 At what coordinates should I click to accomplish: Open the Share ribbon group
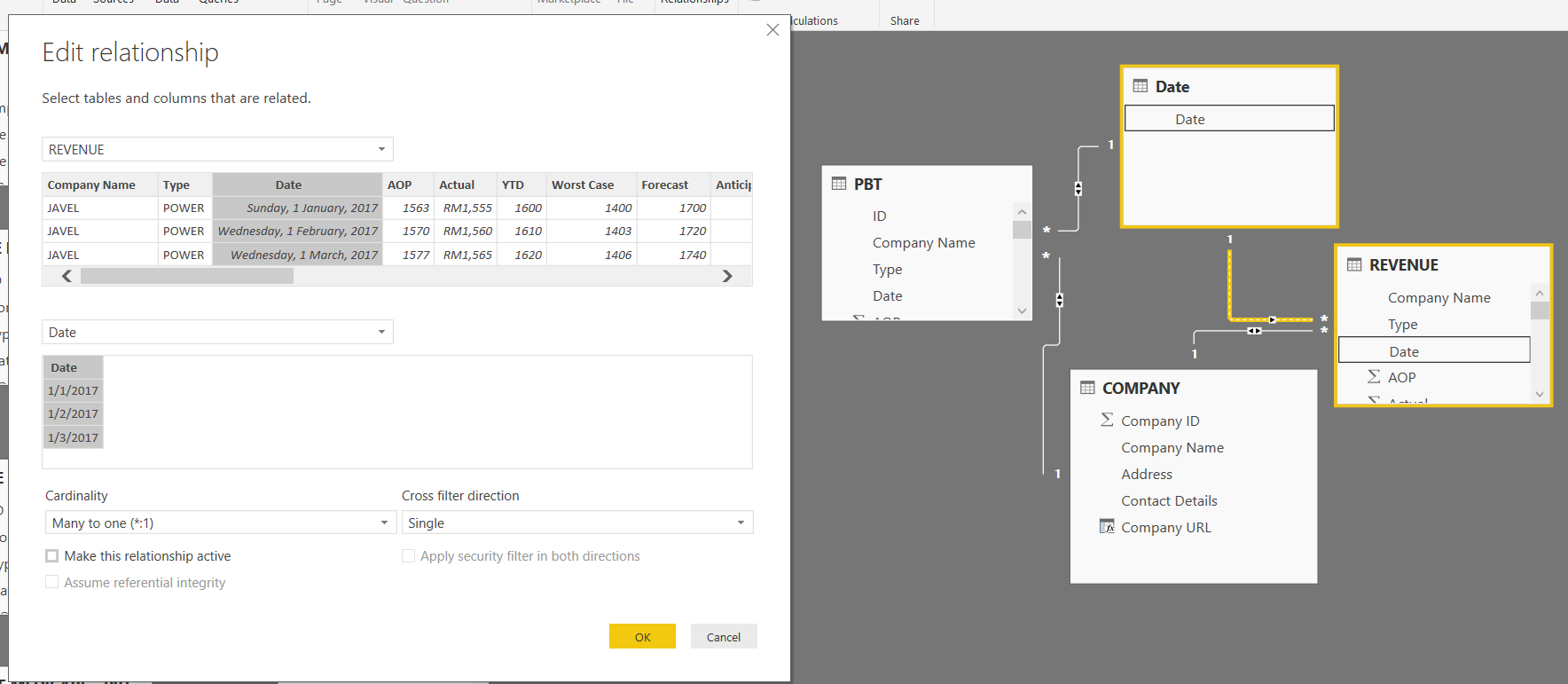905,20
